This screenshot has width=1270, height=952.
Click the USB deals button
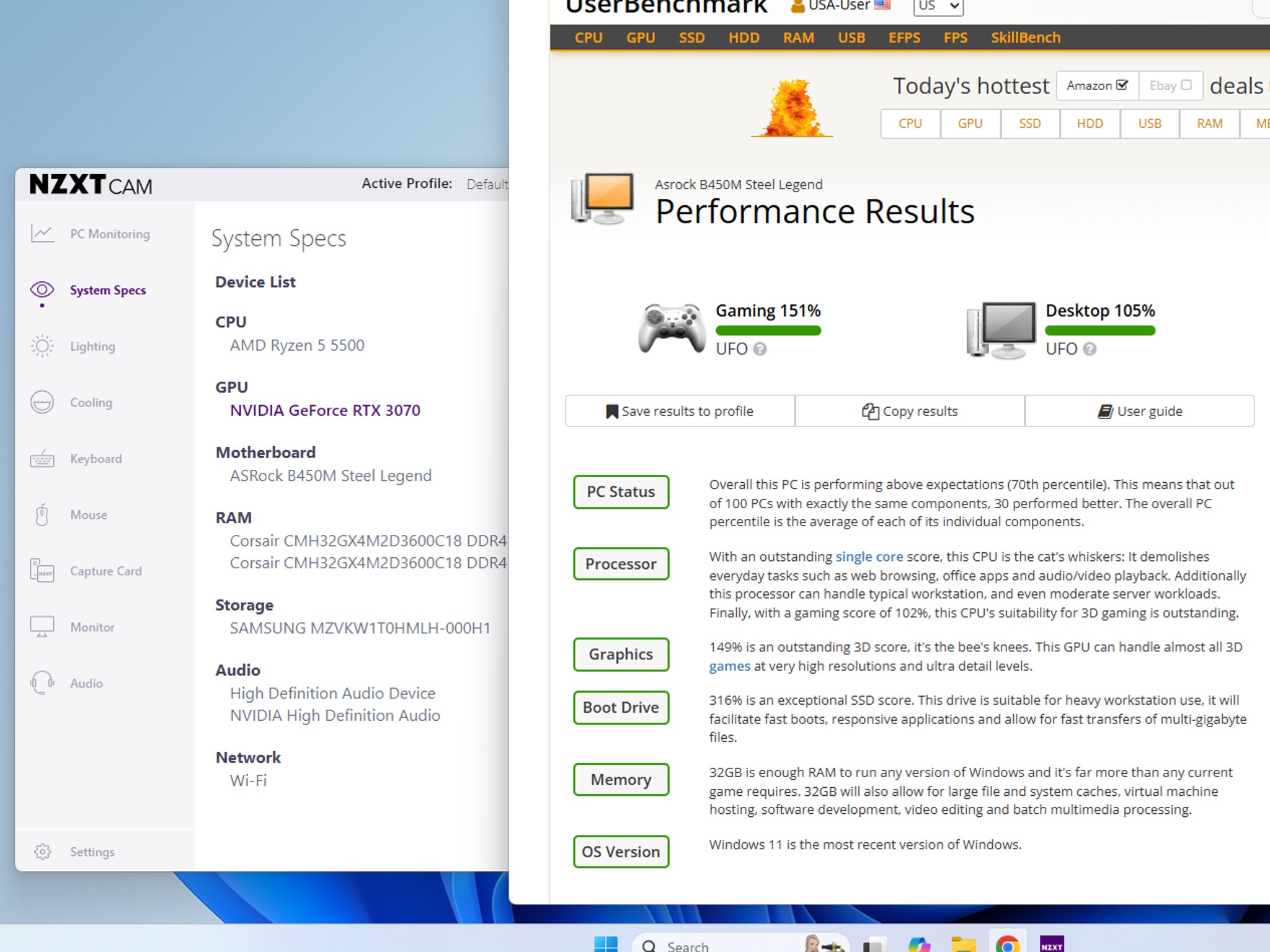(1150, 123)
